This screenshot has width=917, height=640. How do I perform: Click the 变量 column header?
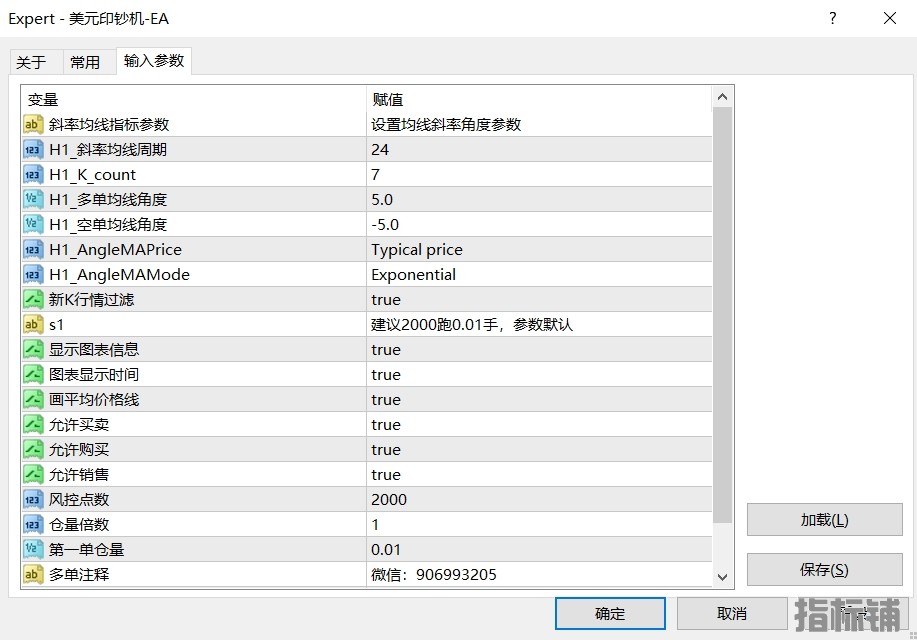tap(194, 99)
